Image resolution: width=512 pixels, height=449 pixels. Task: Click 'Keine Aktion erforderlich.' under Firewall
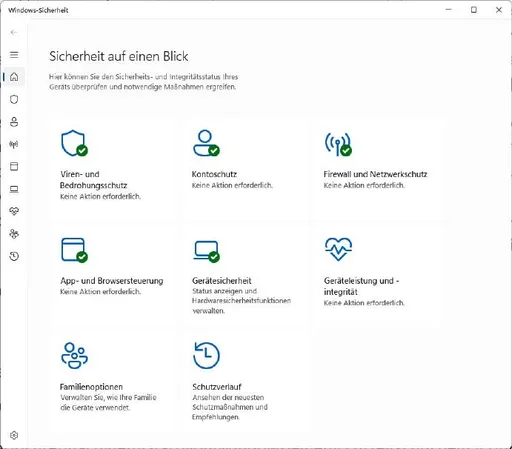(x=364, y=185)
